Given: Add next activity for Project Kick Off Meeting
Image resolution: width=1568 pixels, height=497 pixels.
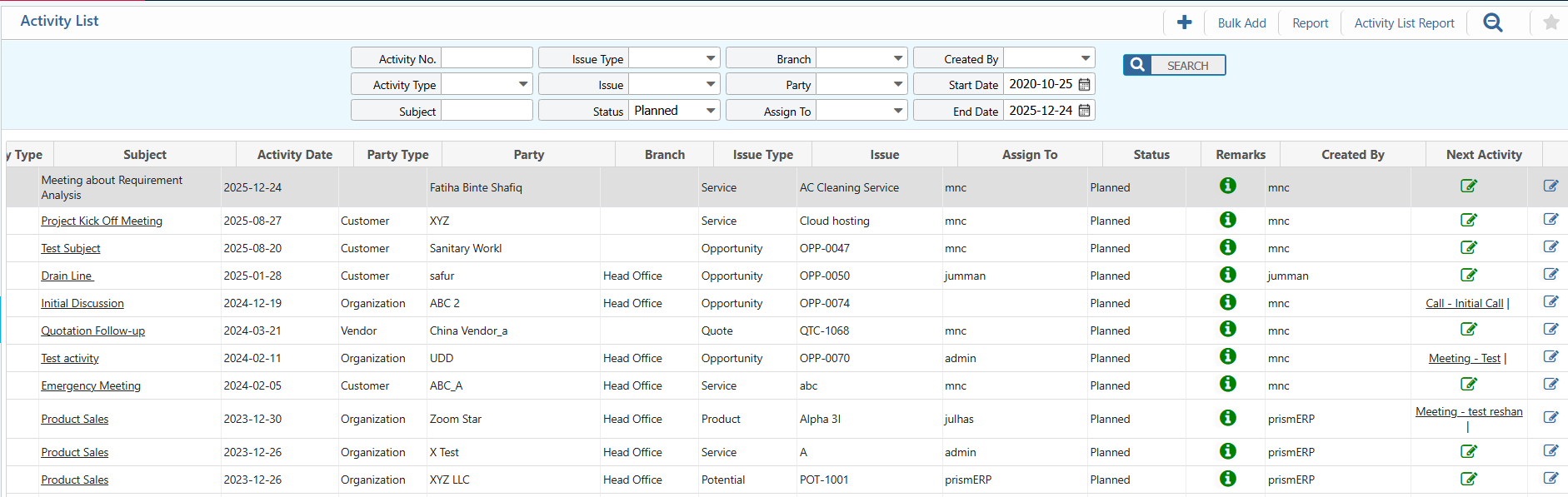Looking at the screenshot, I should (1469, 220).
